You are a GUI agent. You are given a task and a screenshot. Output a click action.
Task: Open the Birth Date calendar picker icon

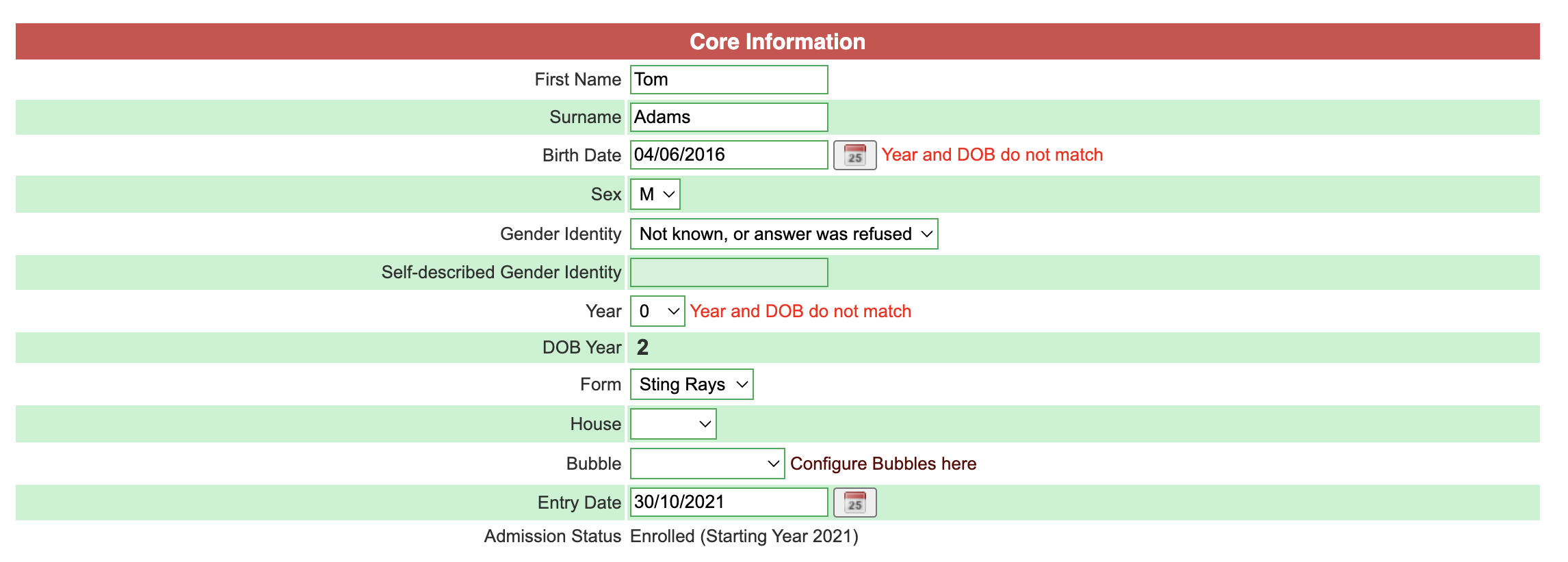click(854, 155)
